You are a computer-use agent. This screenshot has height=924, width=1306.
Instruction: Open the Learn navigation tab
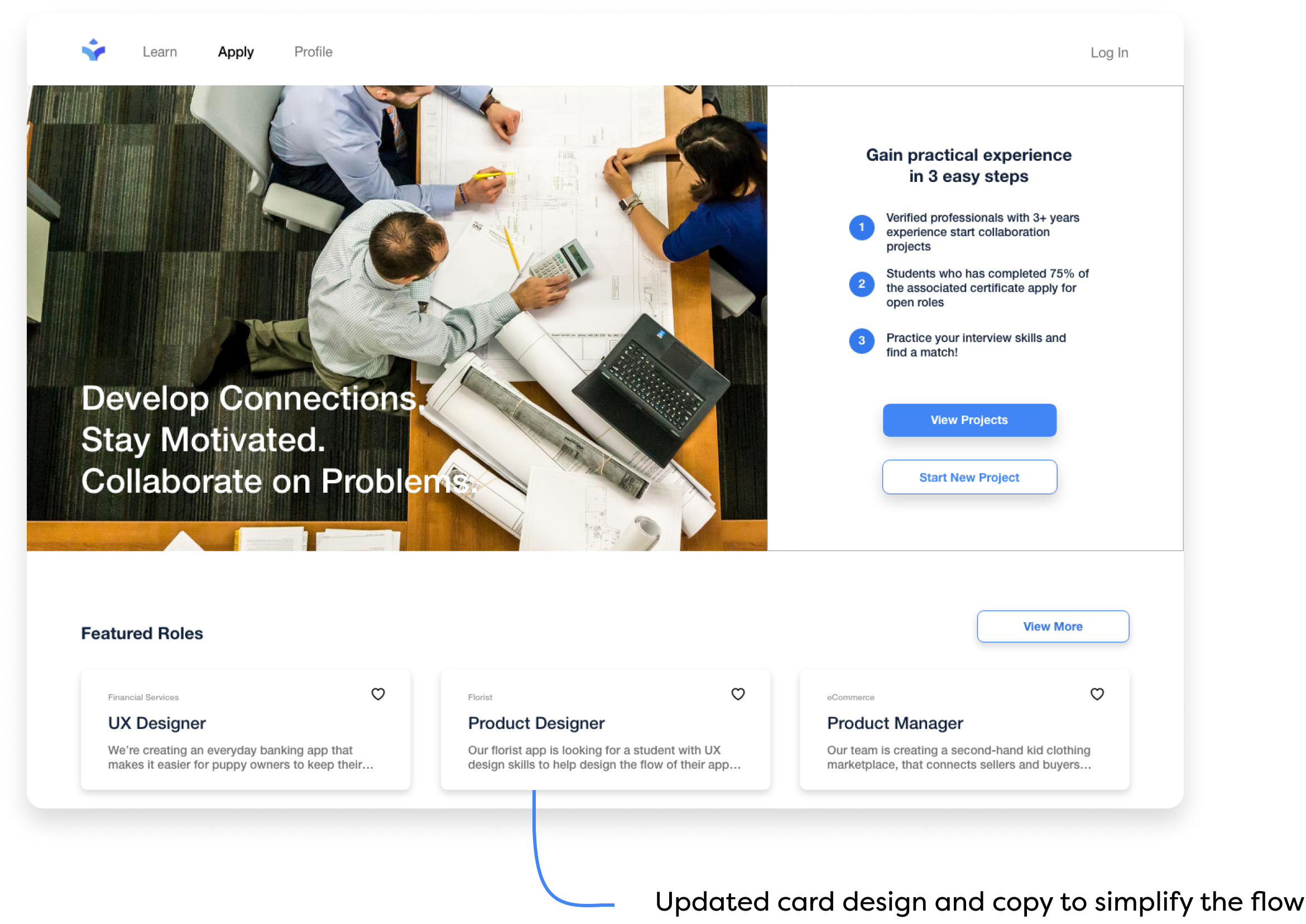click(x=160, y=52)
